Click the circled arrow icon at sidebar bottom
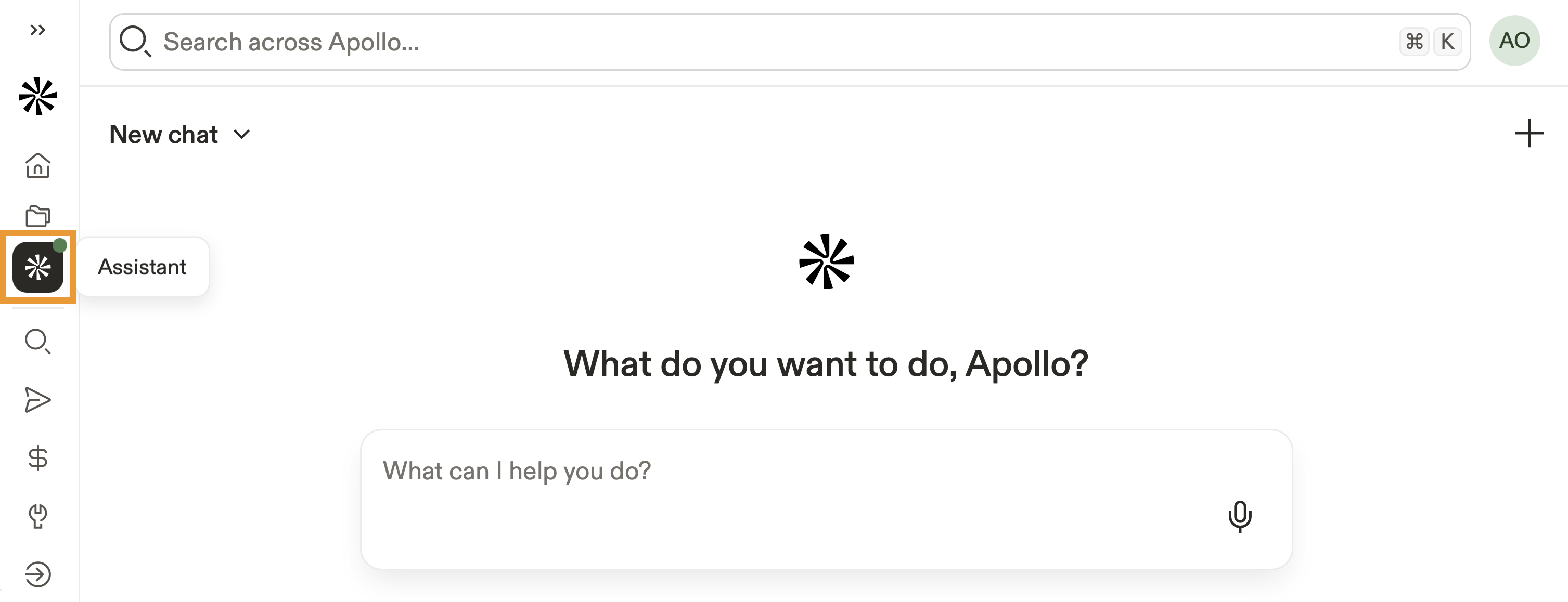The height and width of the screenshot is (602, 1568). pyautogui.click(x=38, y=574)
